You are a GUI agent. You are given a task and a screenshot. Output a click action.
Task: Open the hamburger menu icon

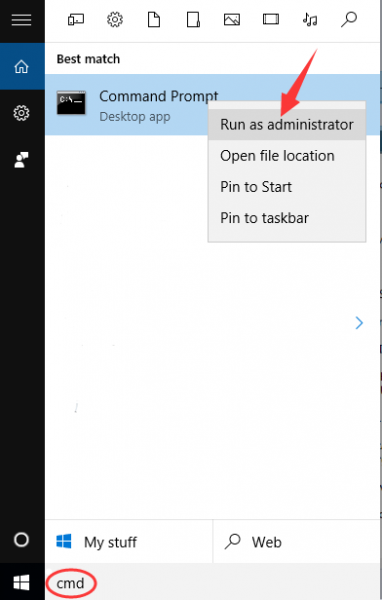pyautogui.click(x=21, y=20)
